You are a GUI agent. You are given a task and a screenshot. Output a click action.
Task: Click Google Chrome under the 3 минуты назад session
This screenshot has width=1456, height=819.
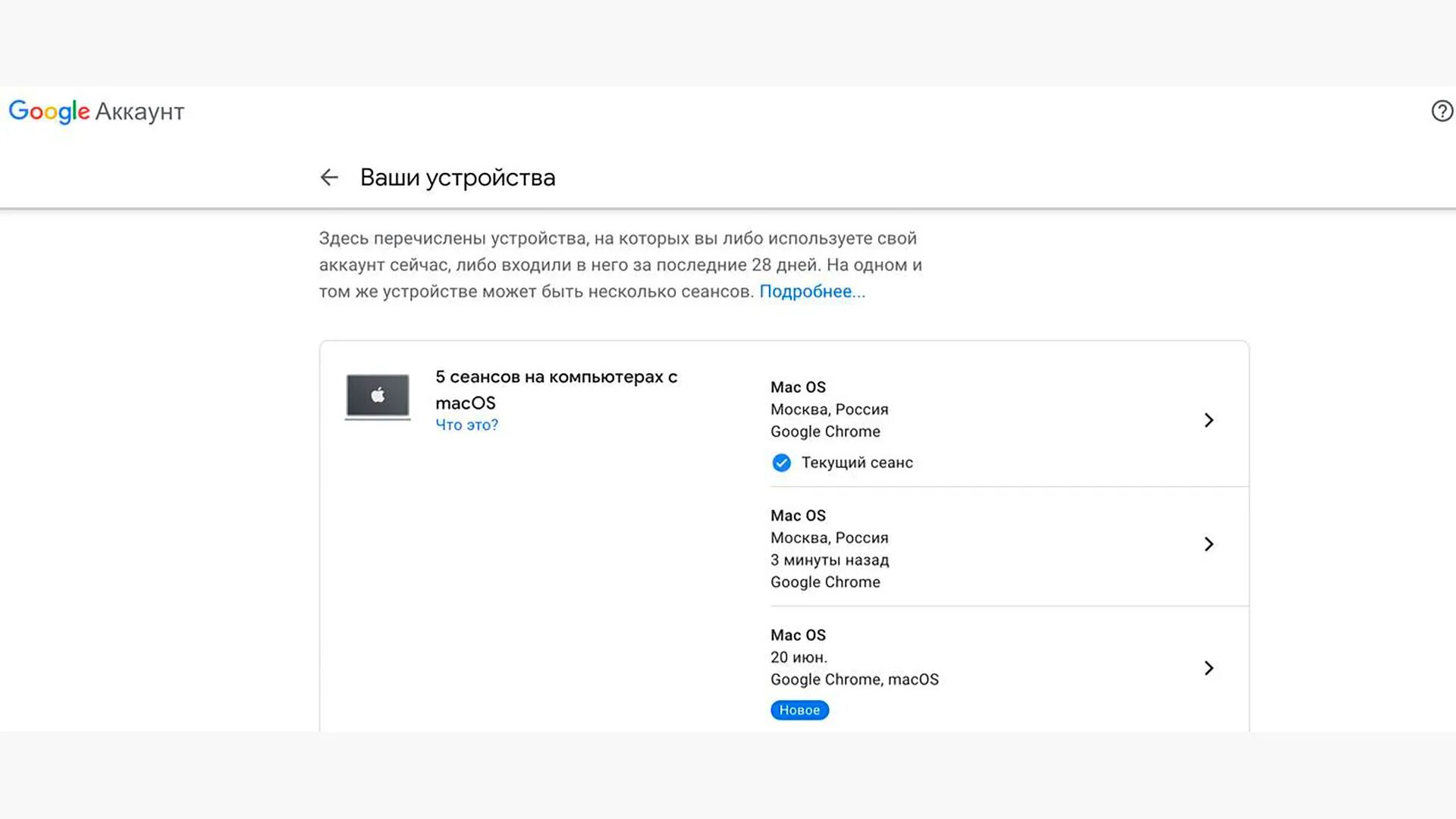tap(825, 582)
